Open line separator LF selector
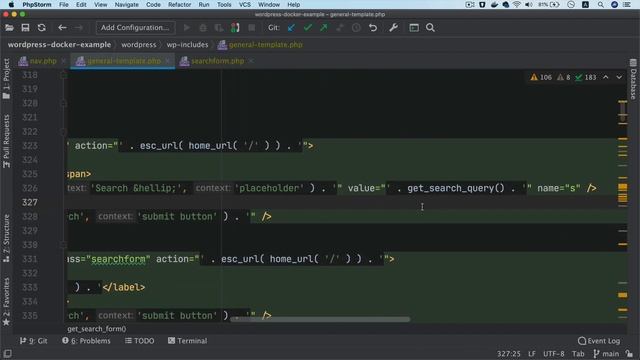The height and width of the screenshot is (360, 640). (532, 354)
